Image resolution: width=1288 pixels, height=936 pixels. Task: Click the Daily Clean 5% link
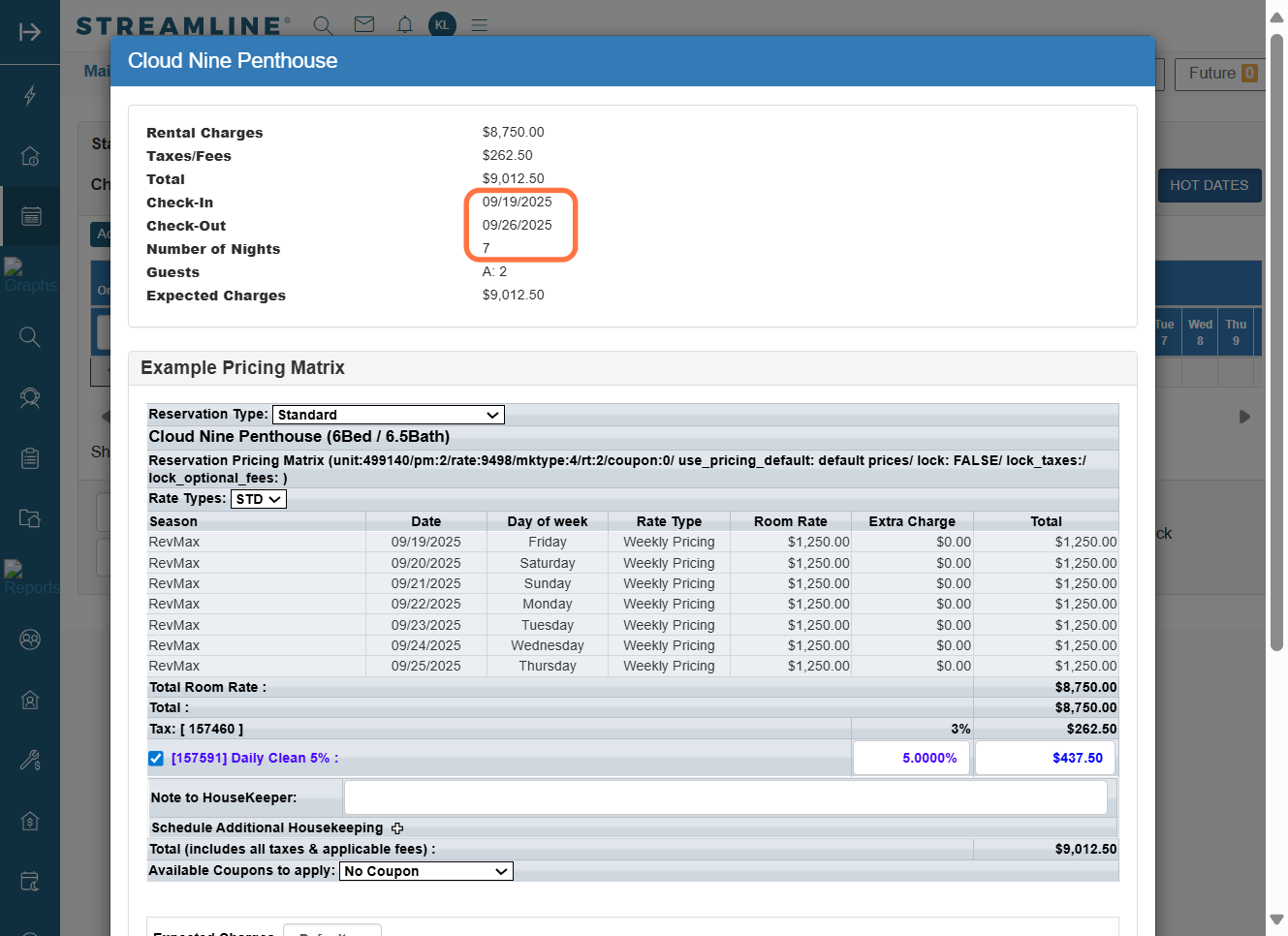(x=255, y=758)
